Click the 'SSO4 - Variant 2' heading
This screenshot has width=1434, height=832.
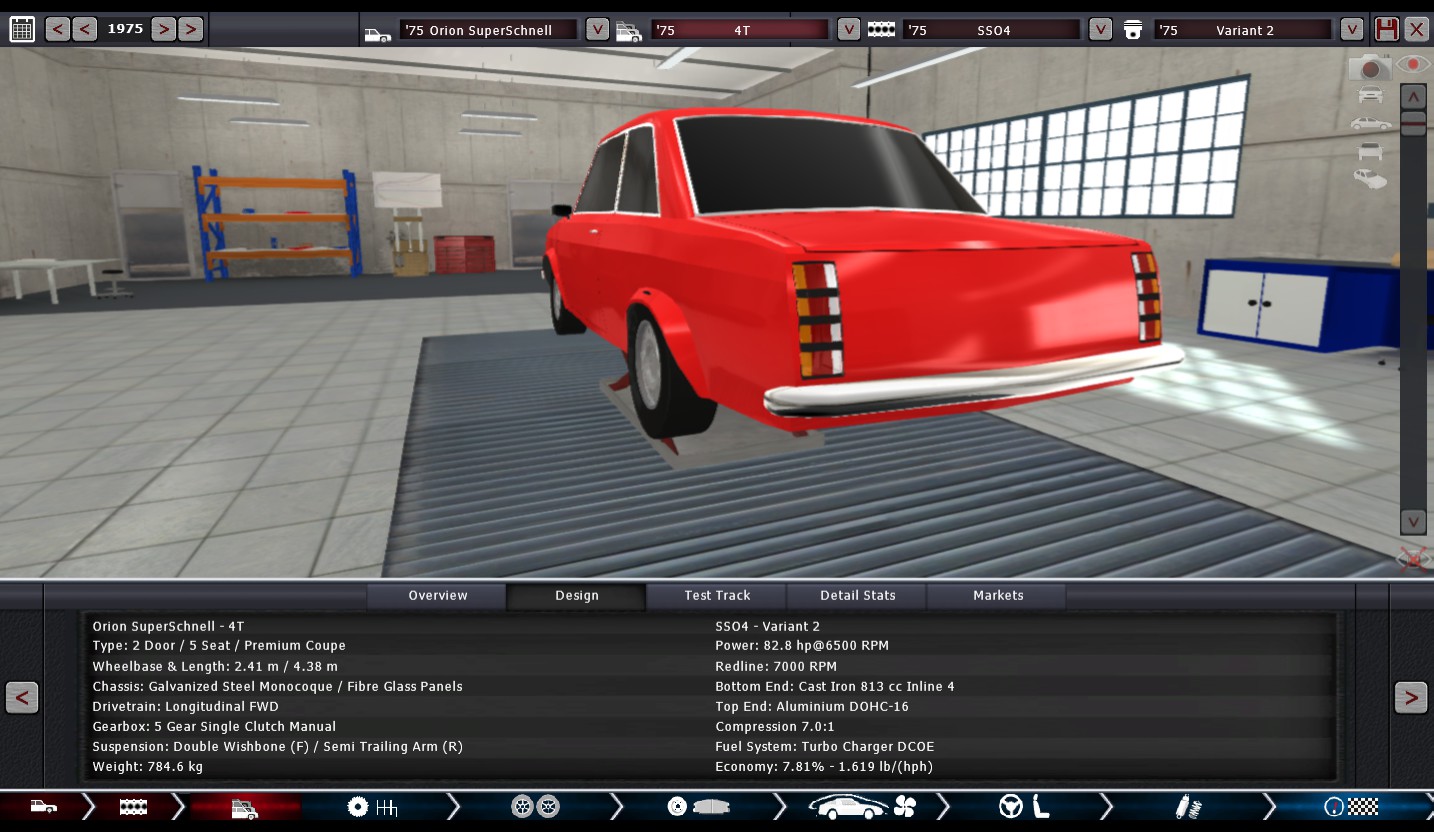[x=767, y=626]
